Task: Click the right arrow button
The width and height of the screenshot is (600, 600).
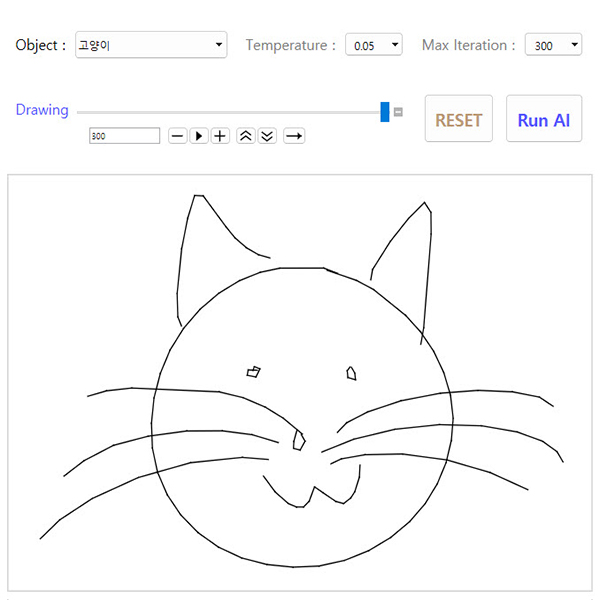Action: 294,136
